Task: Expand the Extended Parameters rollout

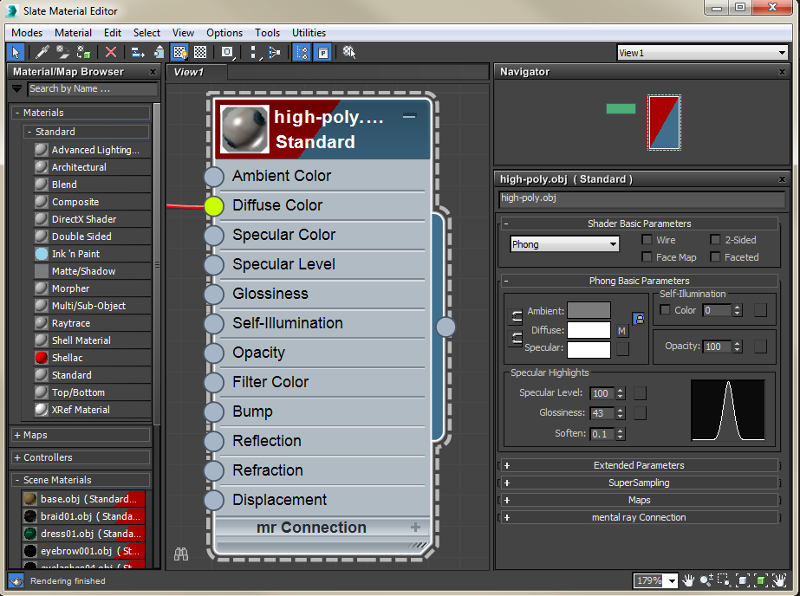Action: pyautogui.click(x=638, y=465)
